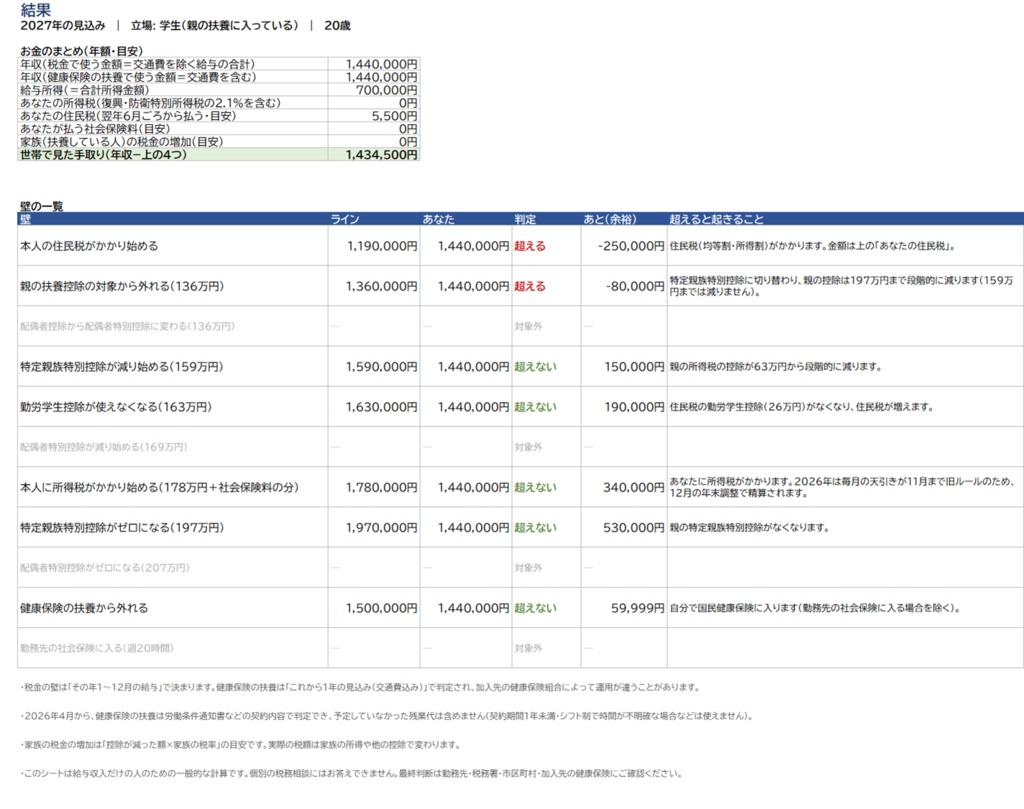1024x809 pixels.
Task: Click the あなたの住民税(翌年6月ごろから払う・目安) label
Action: tap(128, 116)
